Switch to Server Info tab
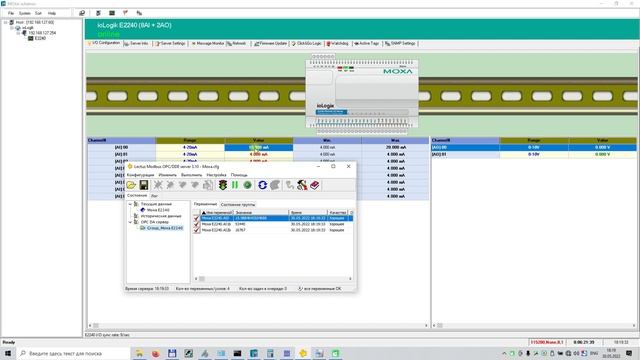This screenshot has width=640, height=360. [137, 43]
